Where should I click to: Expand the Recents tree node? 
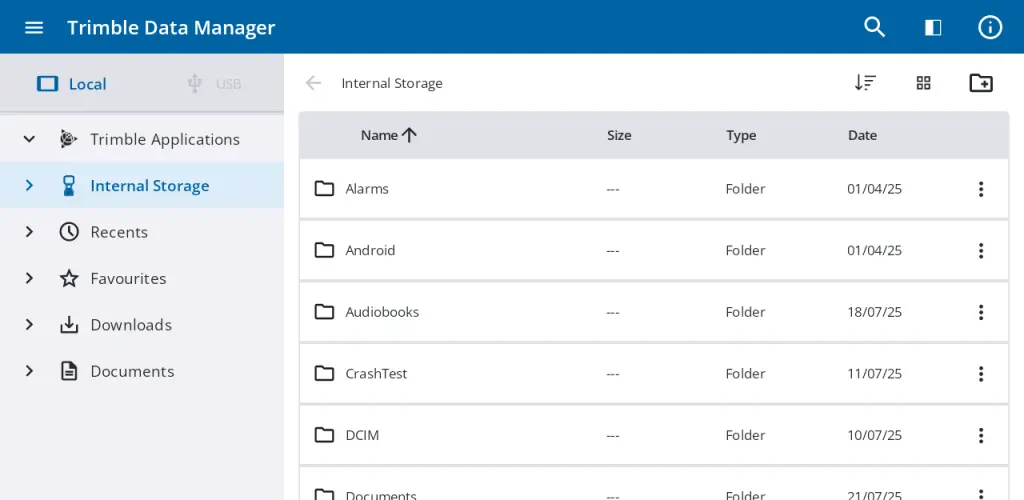click(x=29, y=232)
